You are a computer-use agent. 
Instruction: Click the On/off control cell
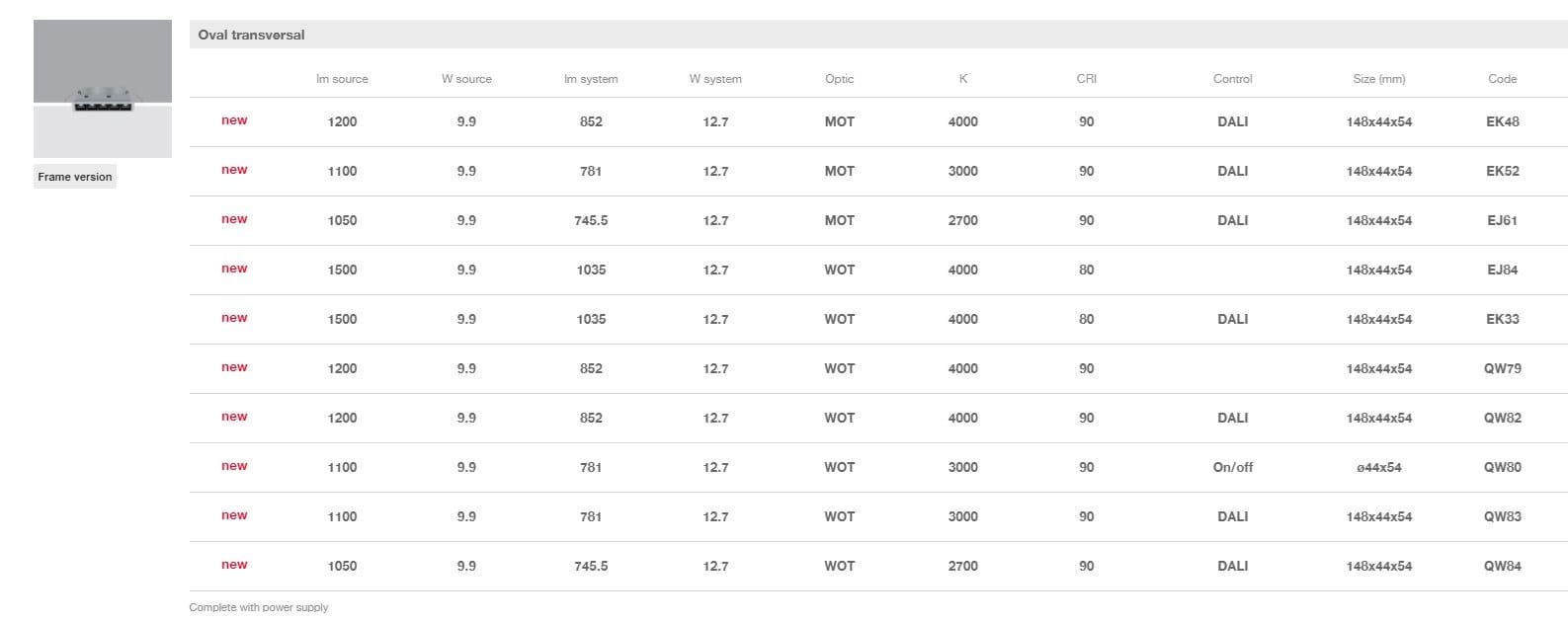click(1232, 467)
